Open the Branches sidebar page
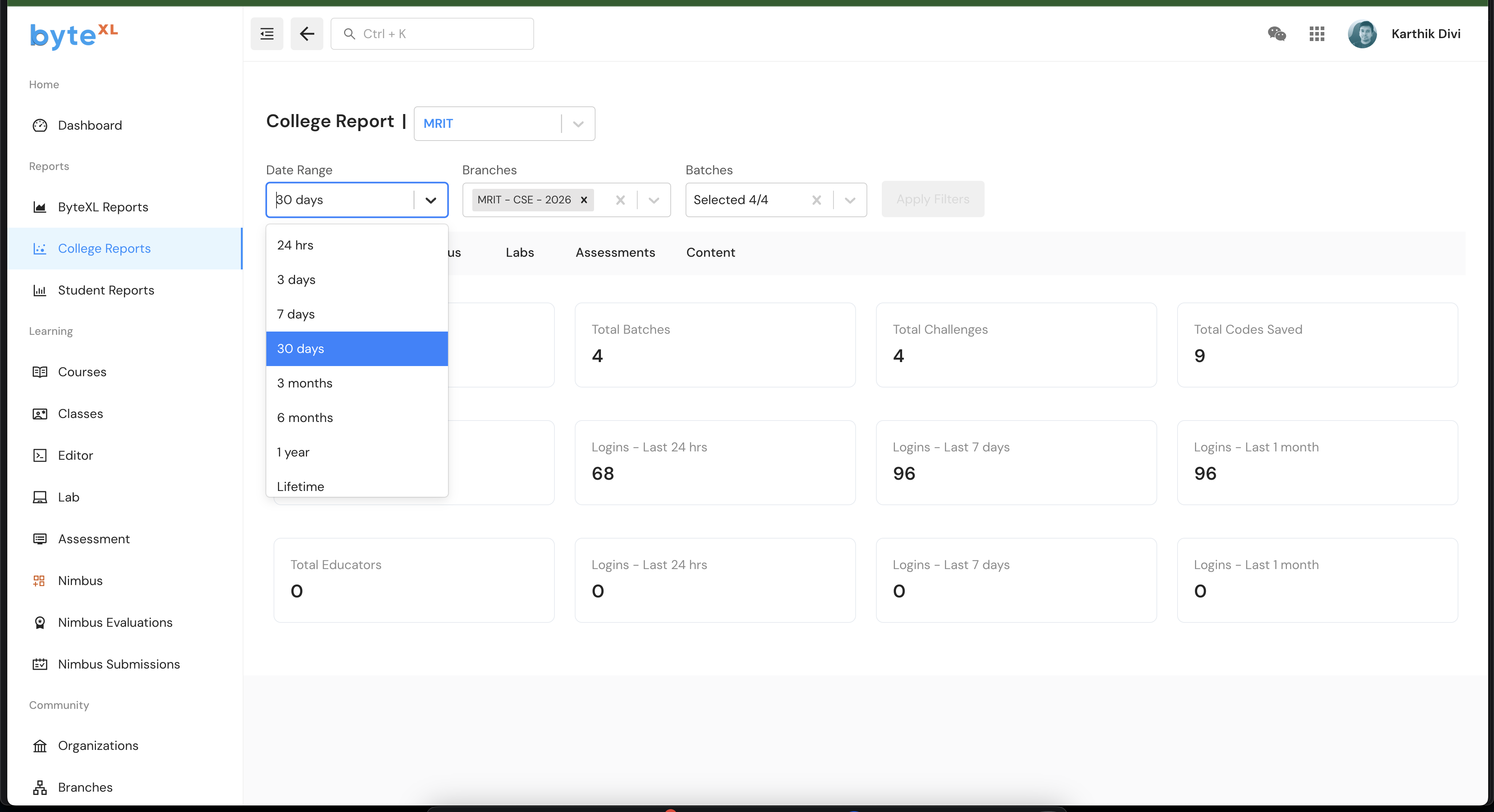The width and height of the screenshot is (1494, 812). pos(125,788)
